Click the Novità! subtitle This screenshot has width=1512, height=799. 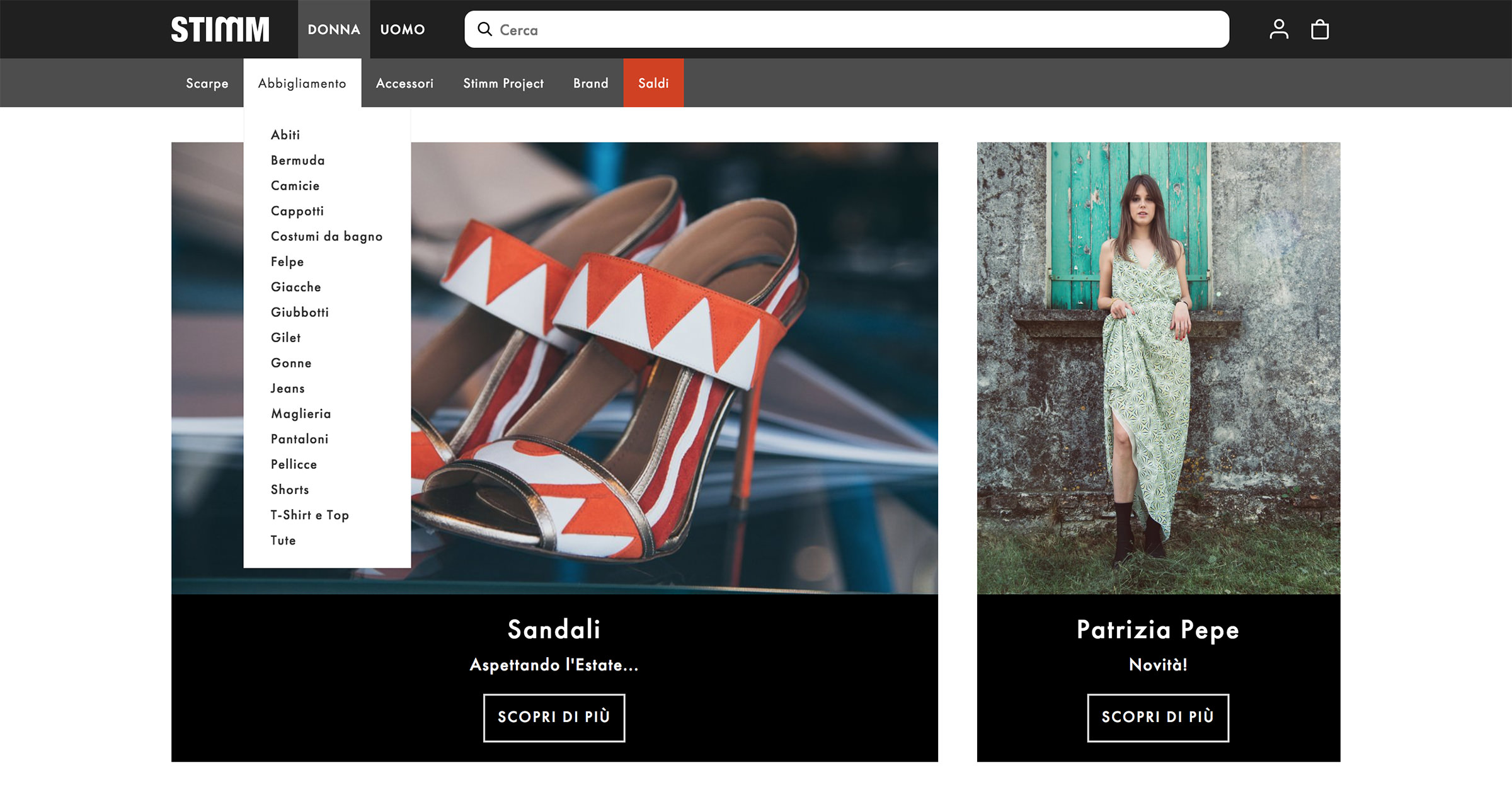click(1158, 665)
